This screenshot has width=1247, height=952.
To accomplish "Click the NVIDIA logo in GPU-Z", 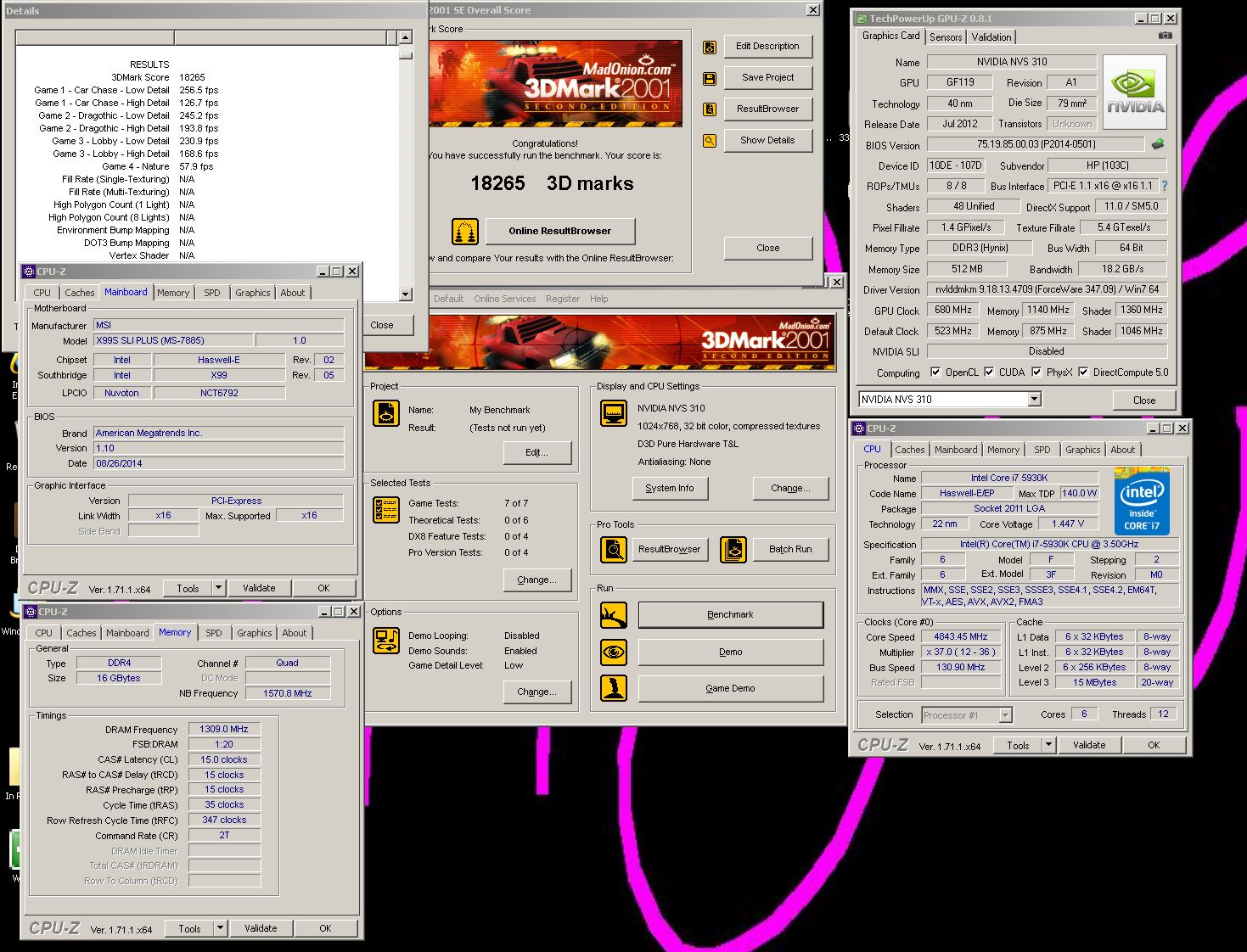I will 1135,92.
